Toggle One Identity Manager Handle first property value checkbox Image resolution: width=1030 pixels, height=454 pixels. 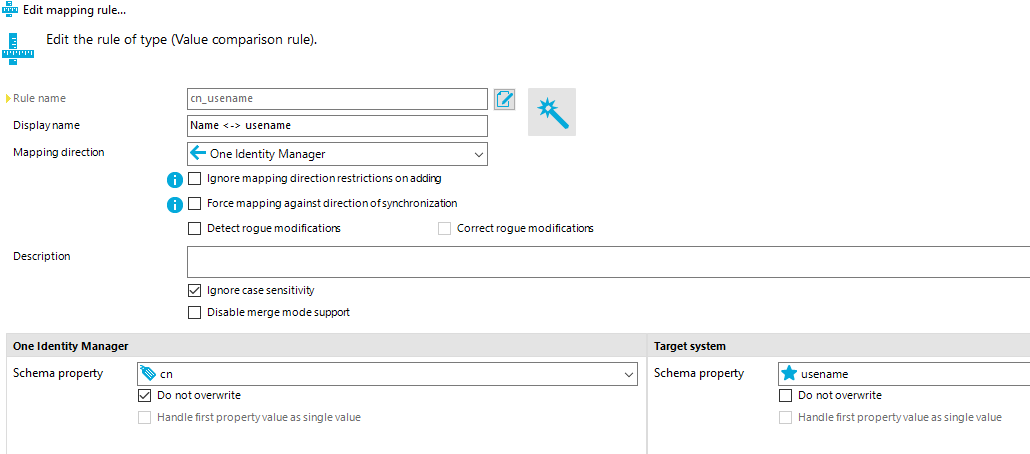pyautogui.click(x=145, y=417)
